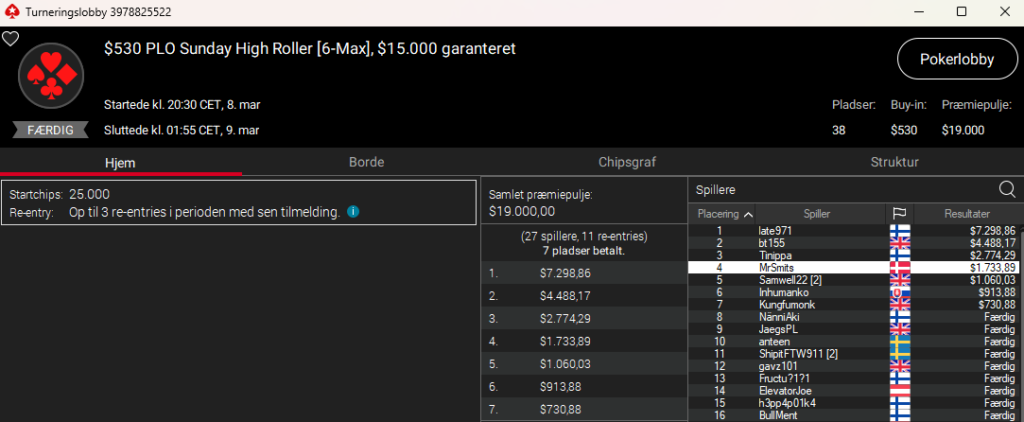Open the Chipsgraf tab
This screenshot has height=422, width=1024.
tap(627, 162)
